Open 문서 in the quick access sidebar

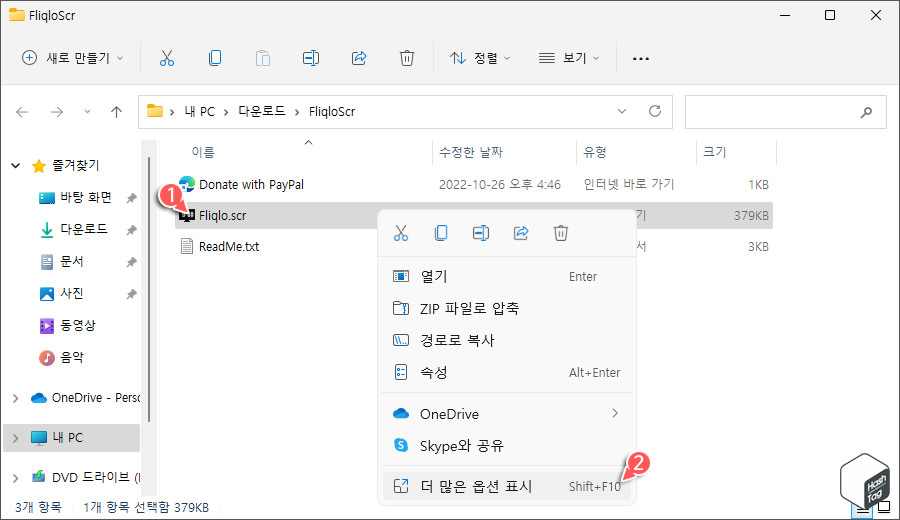point(71,262)
